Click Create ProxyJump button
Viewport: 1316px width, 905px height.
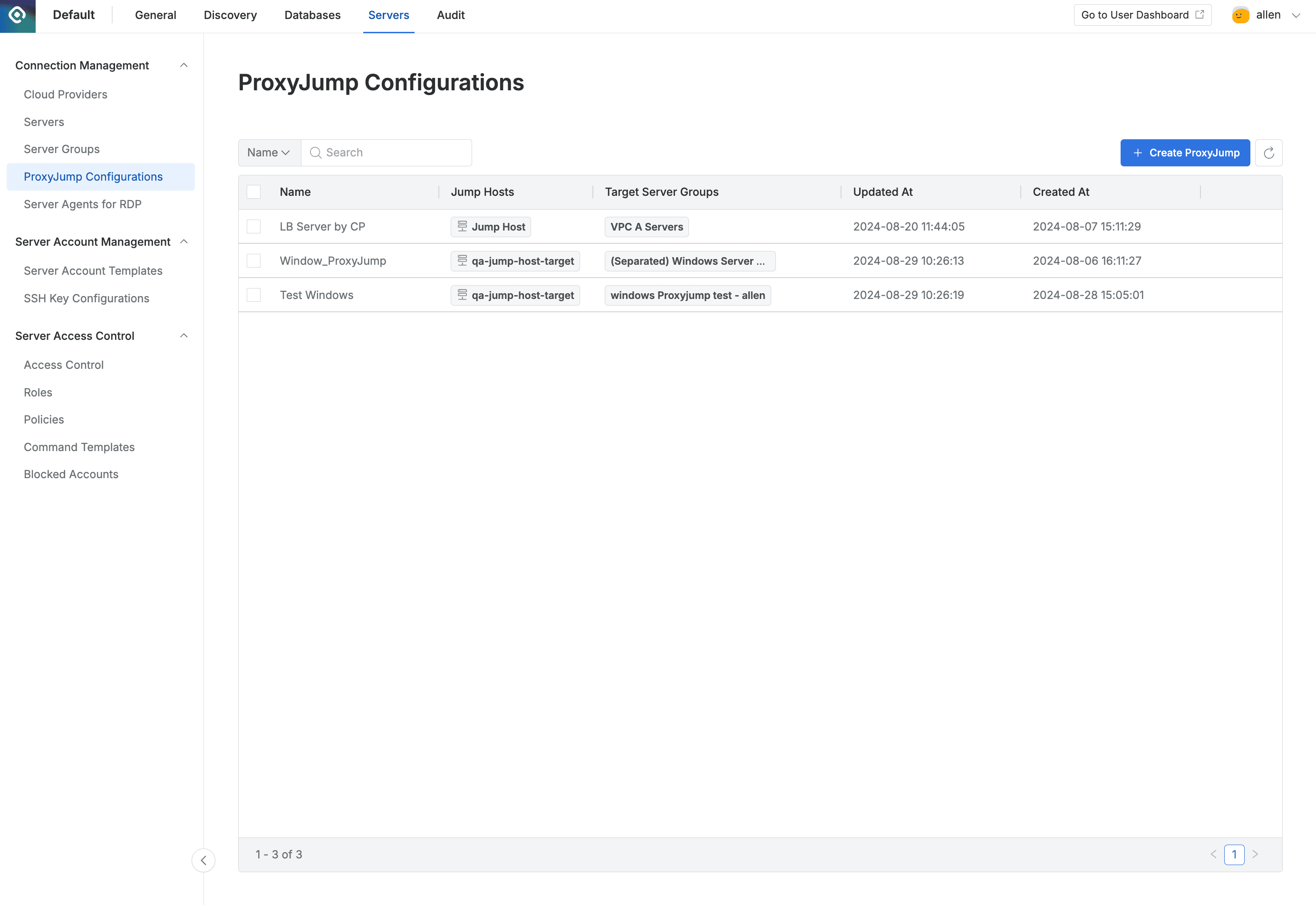coord(1184,153)
